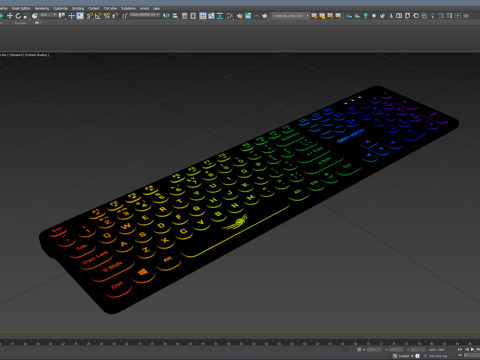The image size is (480, 360).
Task: Toggle the Isolate Selection status bar icon
Action: pos(359,350)
